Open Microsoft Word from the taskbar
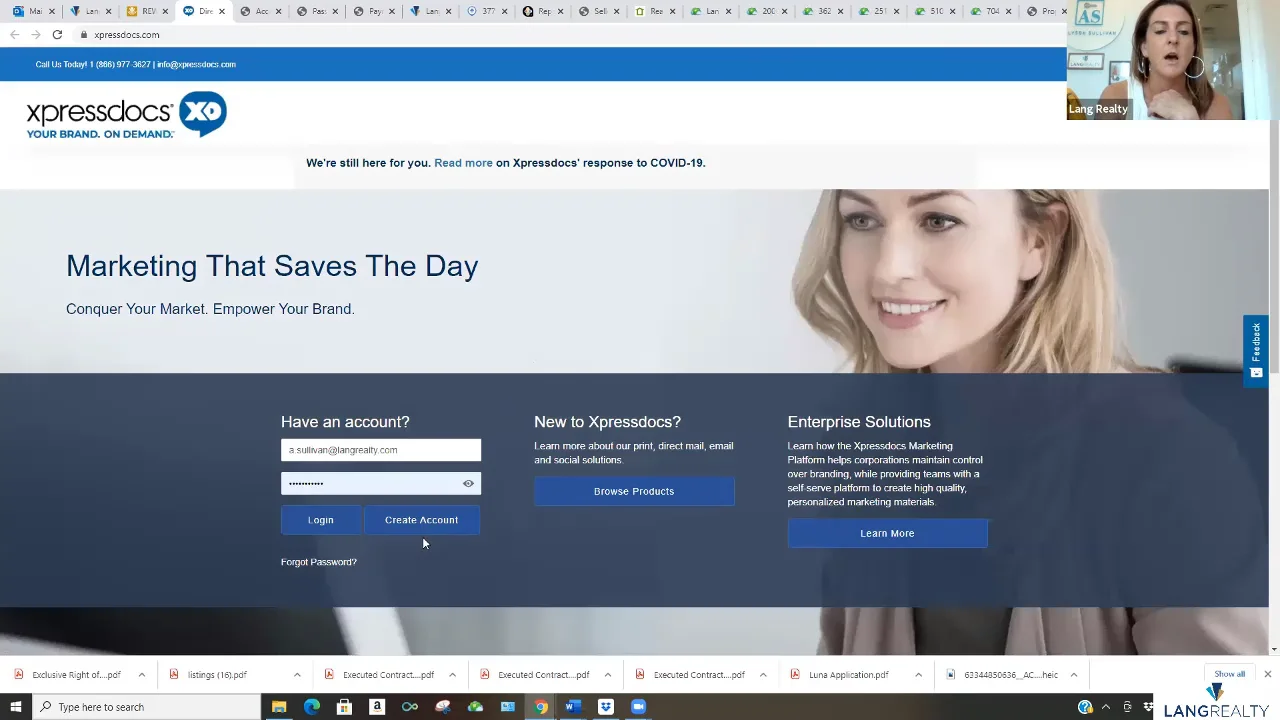The width and height of the screenshot is (1280, 720). (x=573, y=707)
